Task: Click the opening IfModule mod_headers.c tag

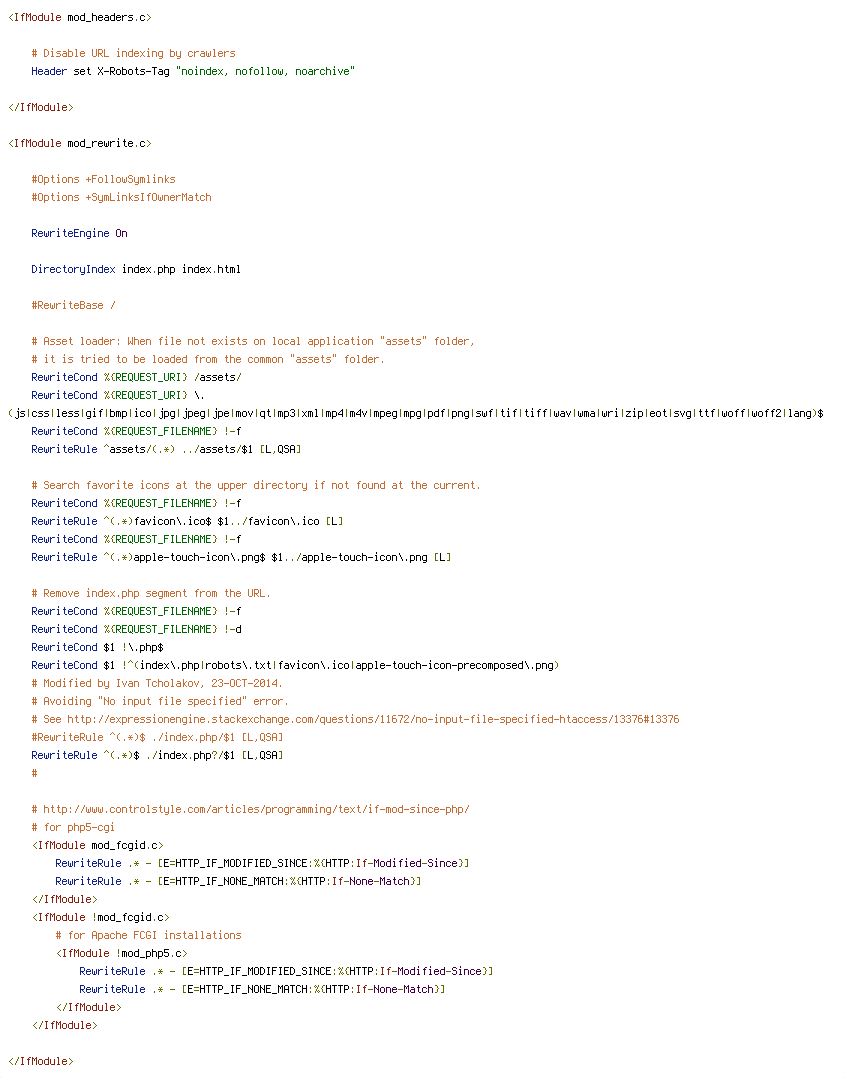Action: pyautogui.click(x=80, y=17)
